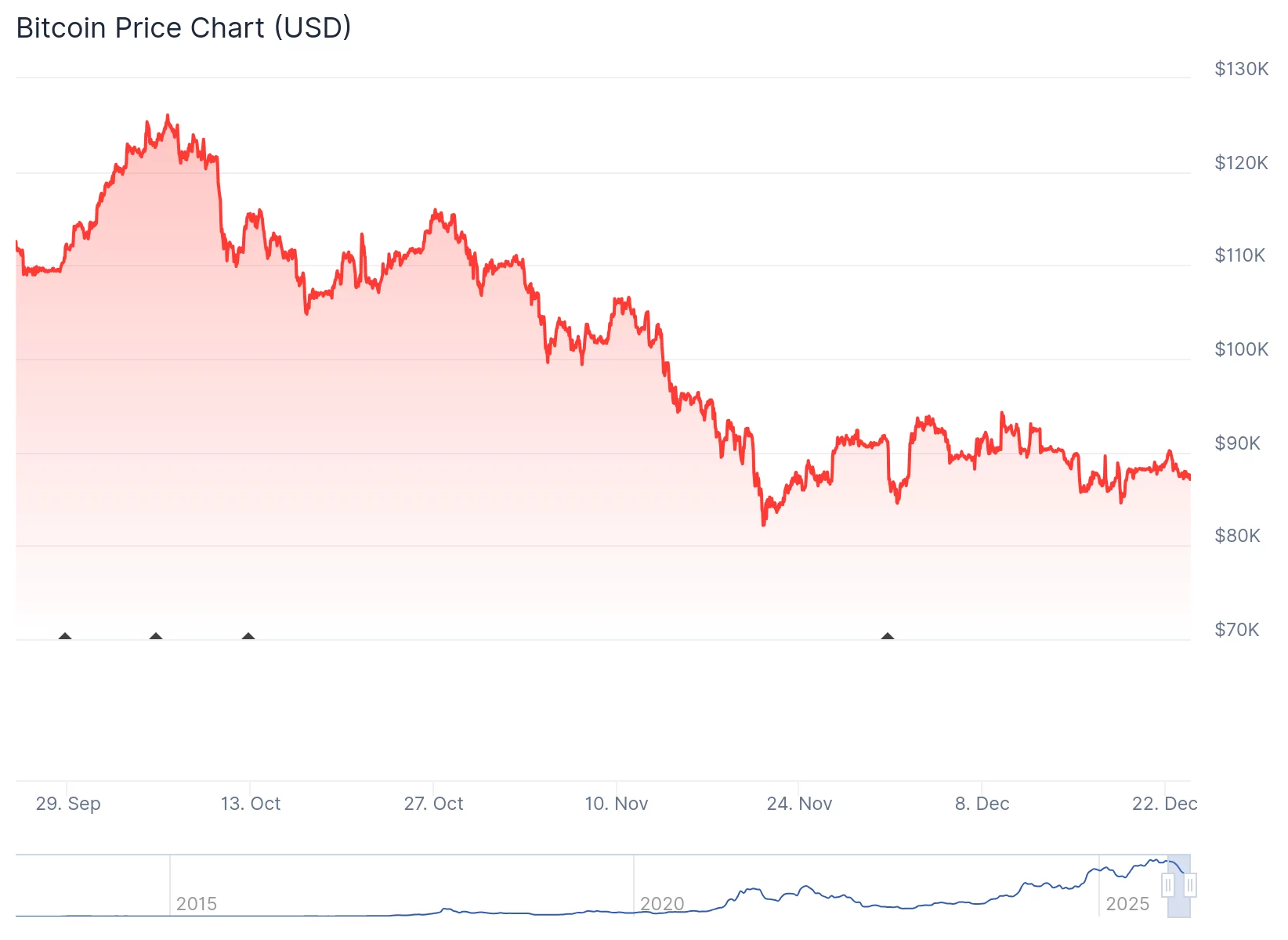Screen dimensions: 1288x940
Task: Click the event marker near 1 December
Action: coord(888,637)
